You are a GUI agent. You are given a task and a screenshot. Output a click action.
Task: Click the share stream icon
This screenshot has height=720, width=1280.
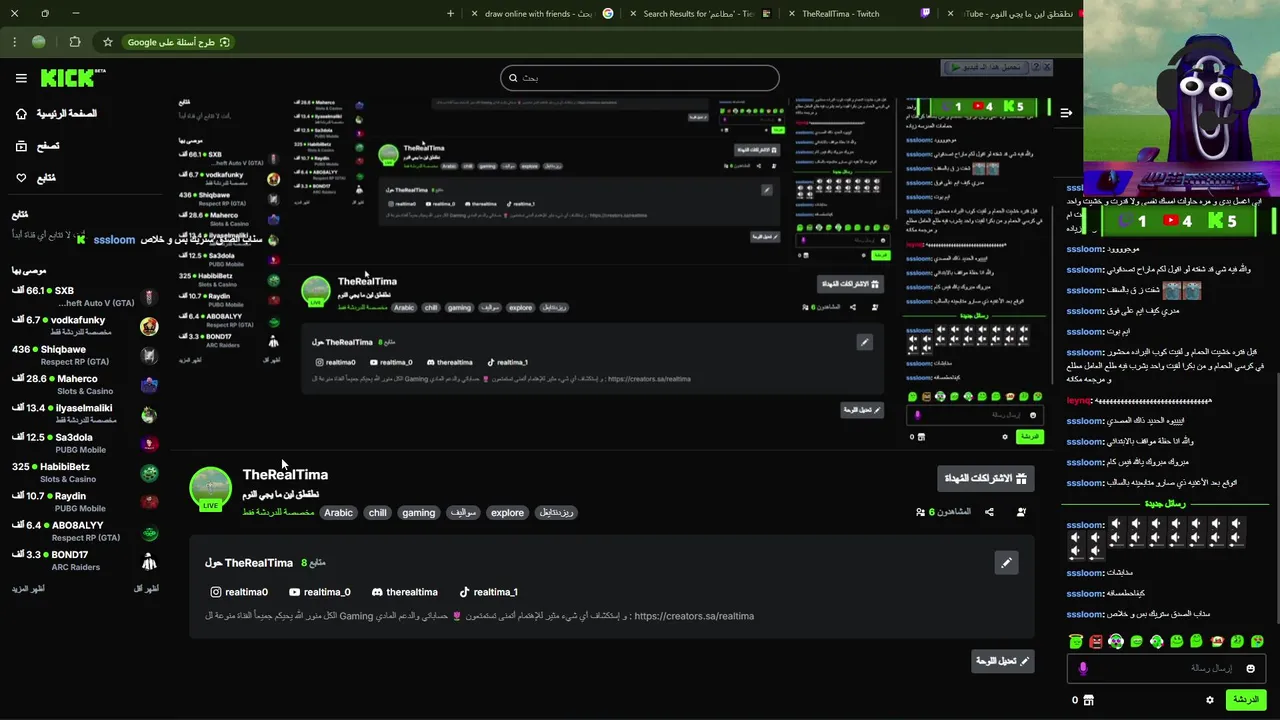[989, 512]
